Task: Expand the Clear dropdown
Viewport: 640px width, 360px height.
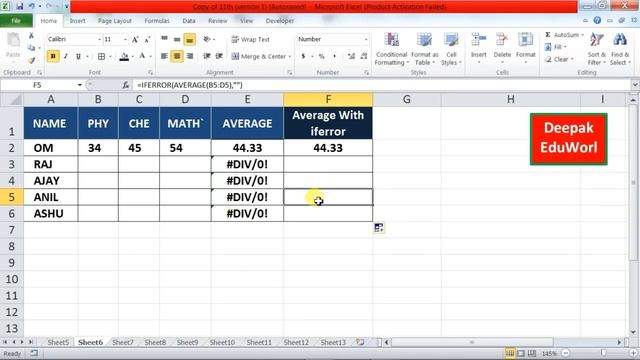Action: point(572,59)
